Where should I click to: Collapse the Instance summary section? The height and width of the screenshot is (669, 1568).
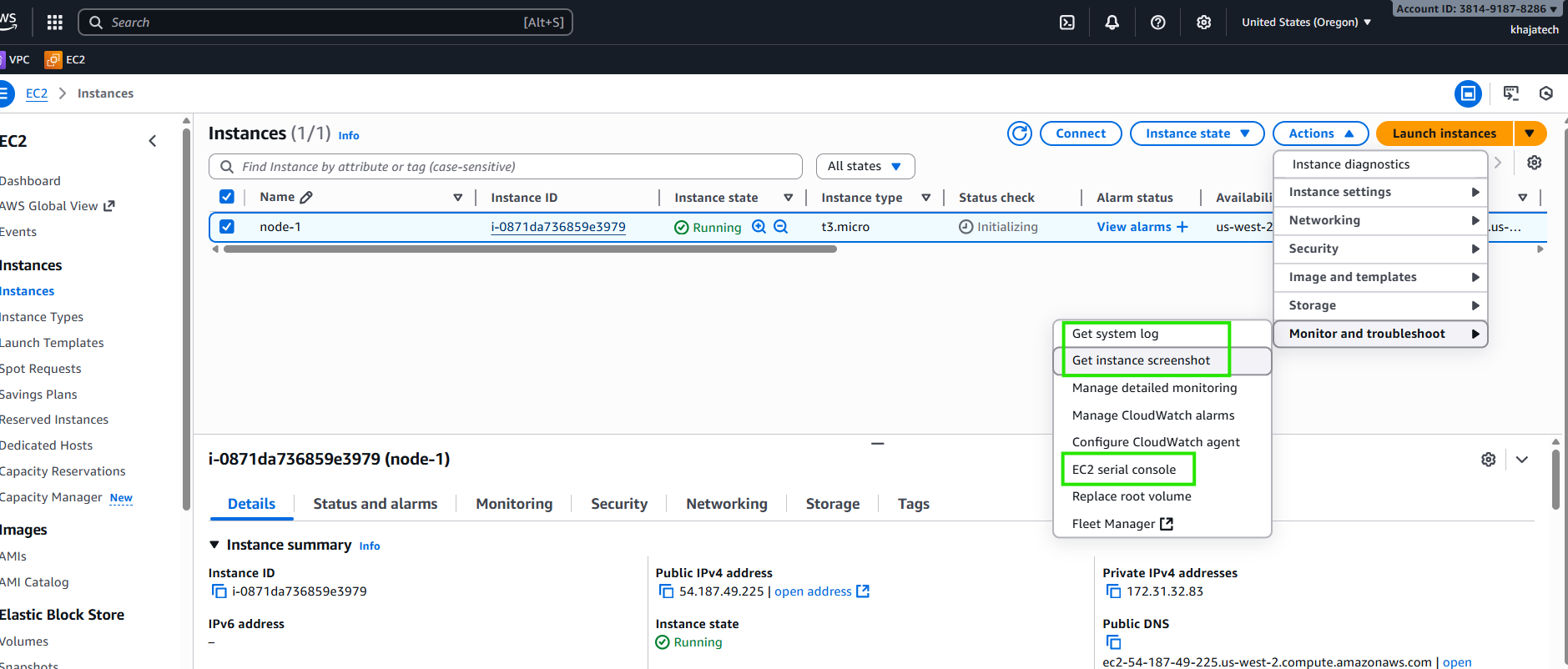214,545
